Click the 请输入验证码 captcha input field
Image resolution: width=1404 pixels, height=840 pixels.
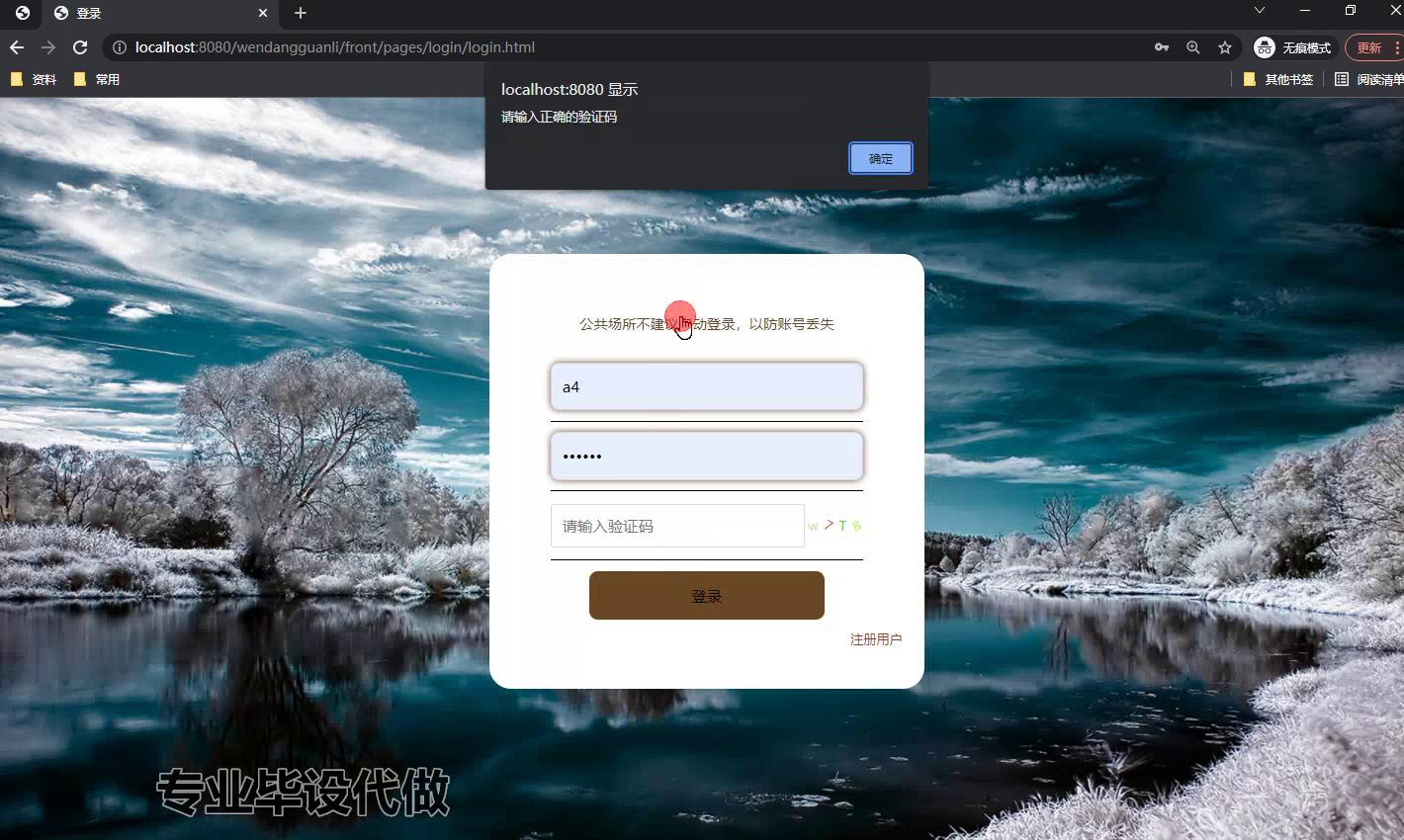[x=677, y=525]
